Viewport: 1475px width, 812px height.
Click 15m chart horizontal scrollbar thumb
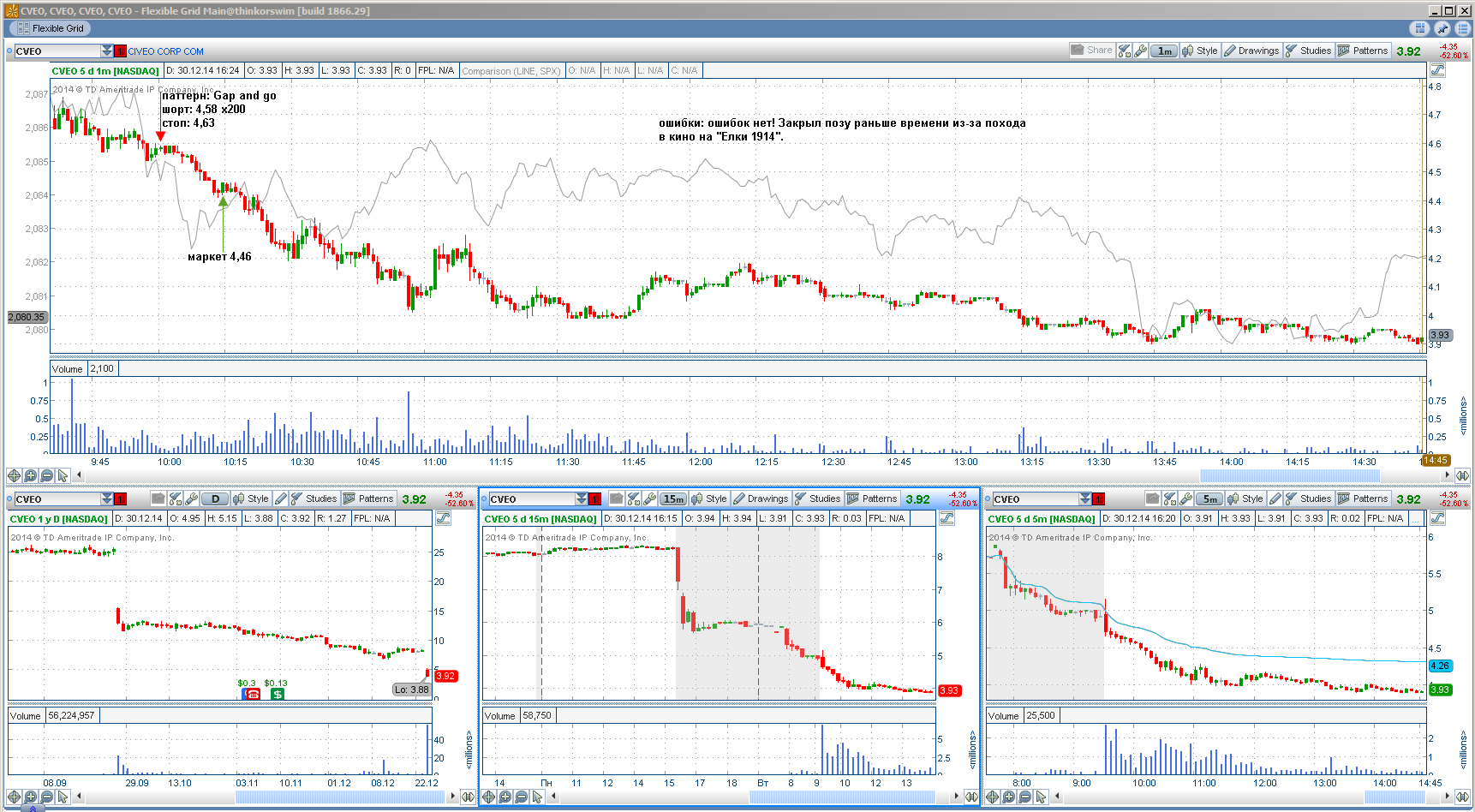(842, 797)
